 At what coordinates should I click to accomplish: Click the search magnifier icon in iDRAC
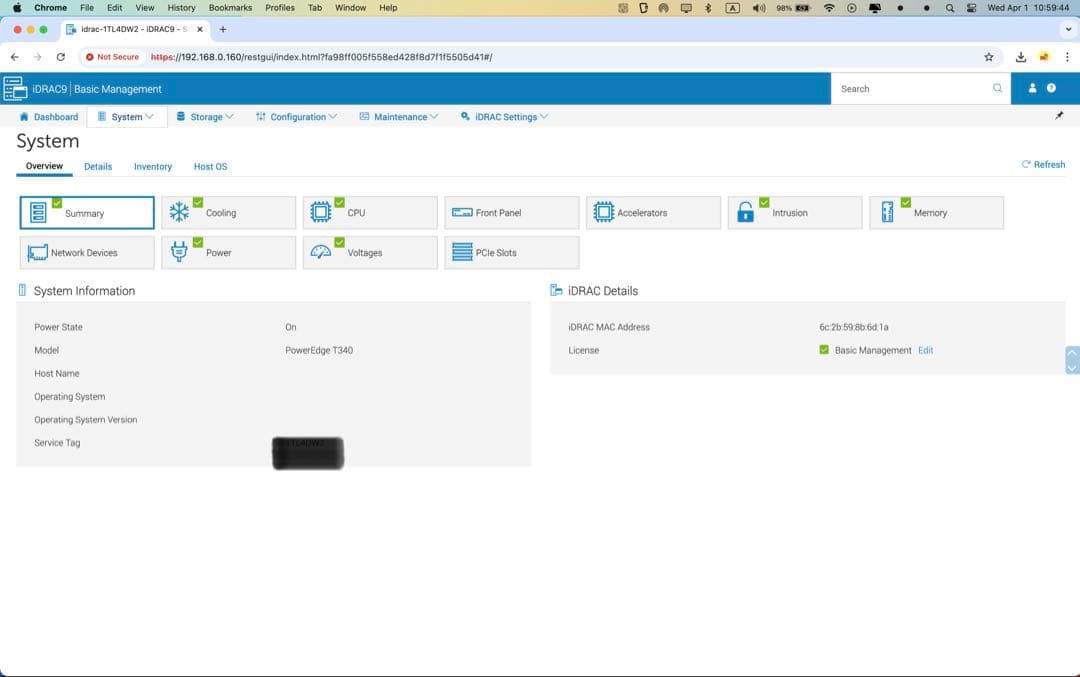(997, 88)
